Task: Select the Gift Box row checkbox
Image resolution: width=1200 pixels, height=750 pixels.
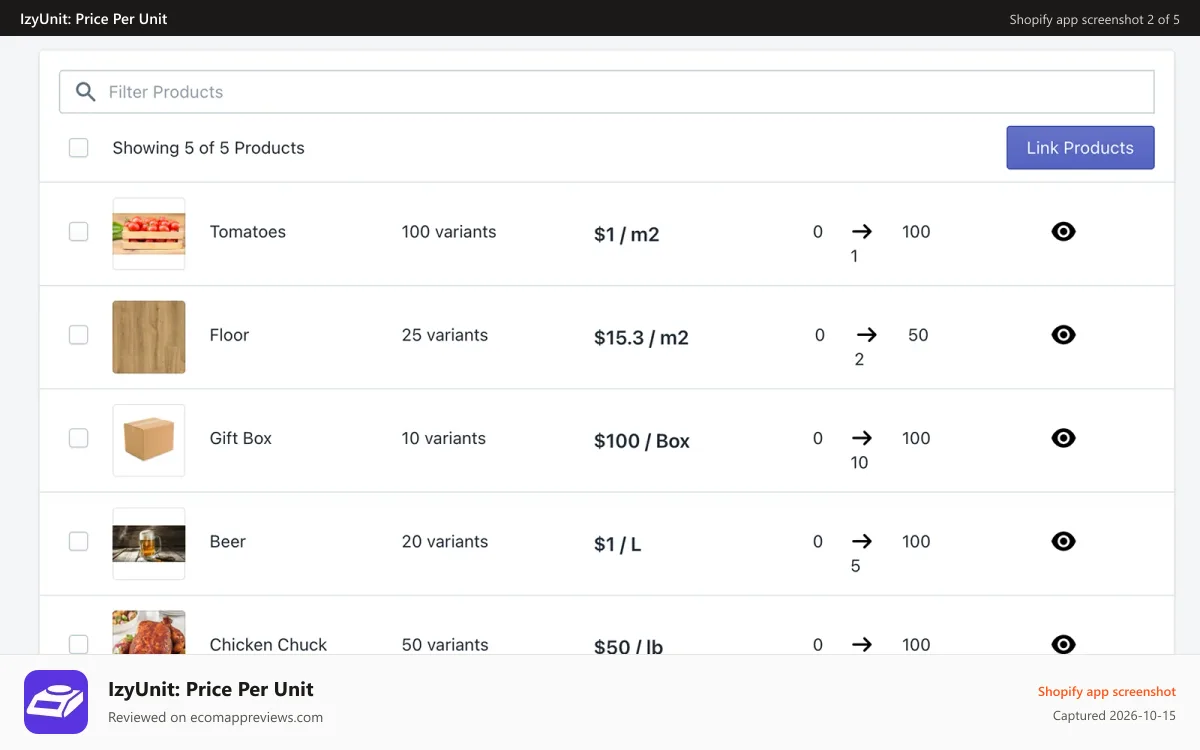Action: tap(78, 438)
